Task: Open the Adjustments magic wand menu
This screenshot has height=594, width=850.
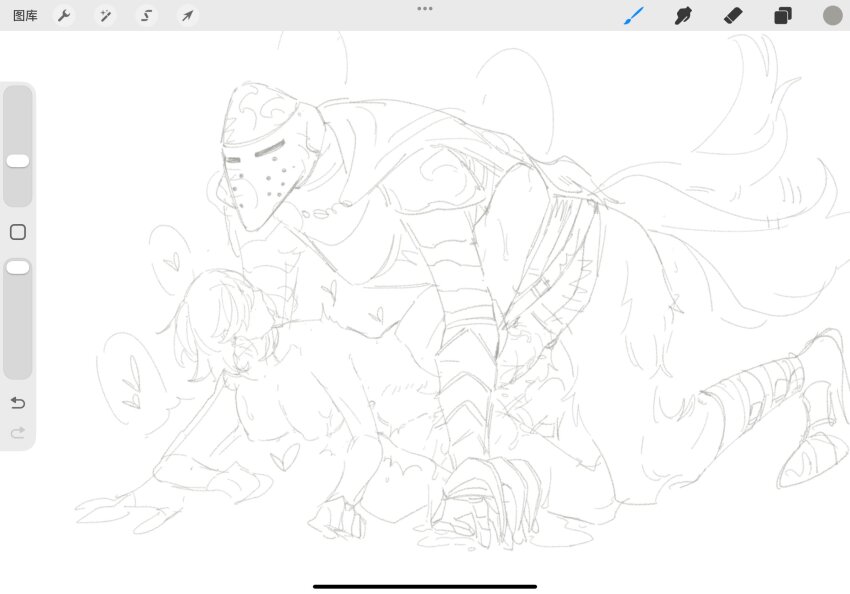Action: (x=105, y=16)
